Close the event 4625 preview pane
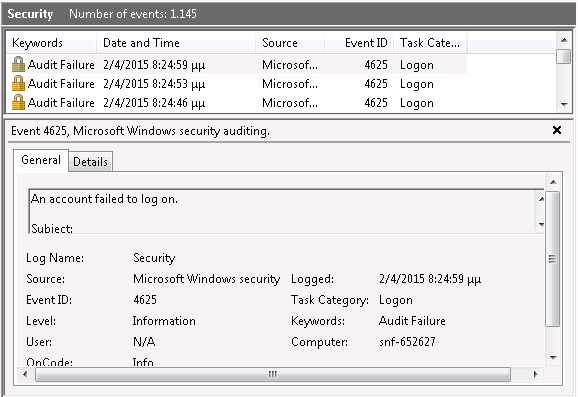578x397 pixels. pos(557,130)
